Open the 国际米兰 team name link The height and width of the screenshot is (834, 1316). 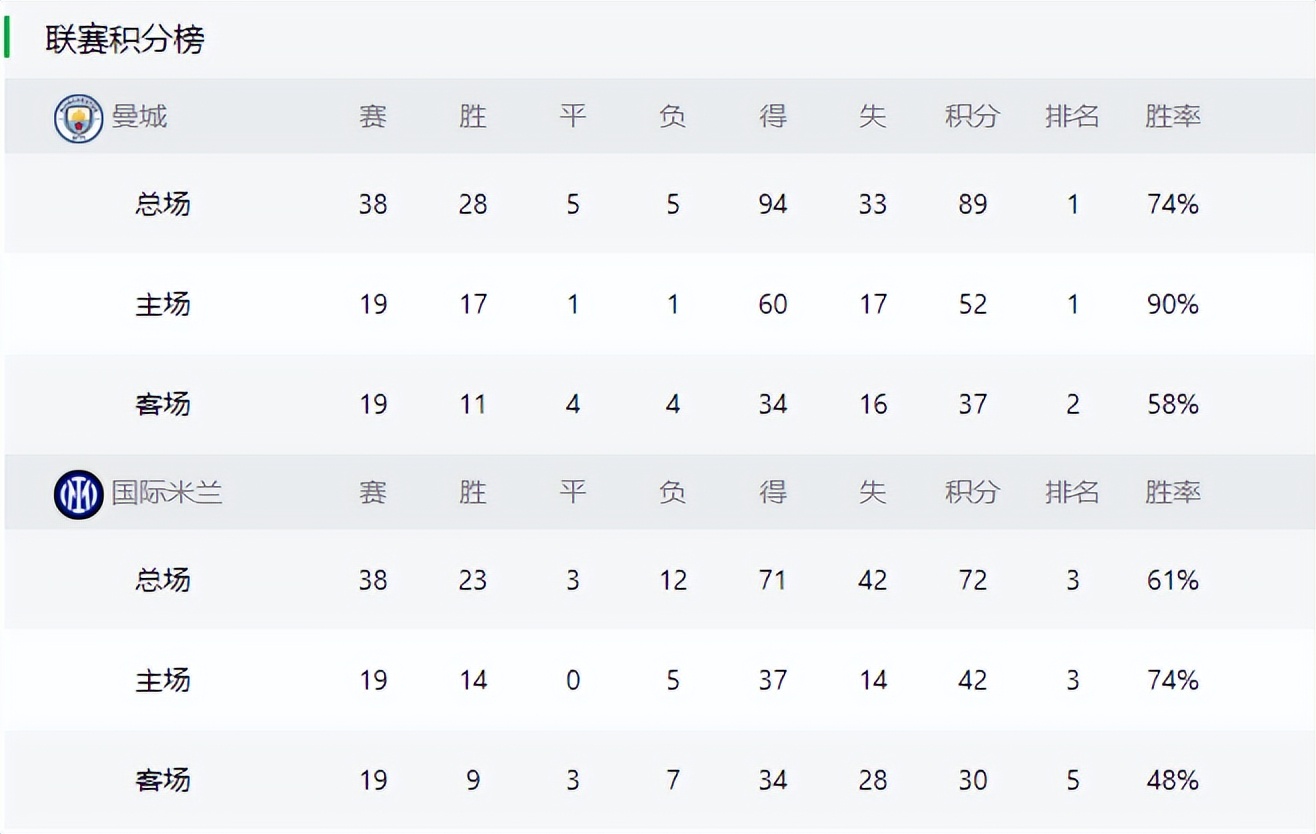(x=166, y=493)
